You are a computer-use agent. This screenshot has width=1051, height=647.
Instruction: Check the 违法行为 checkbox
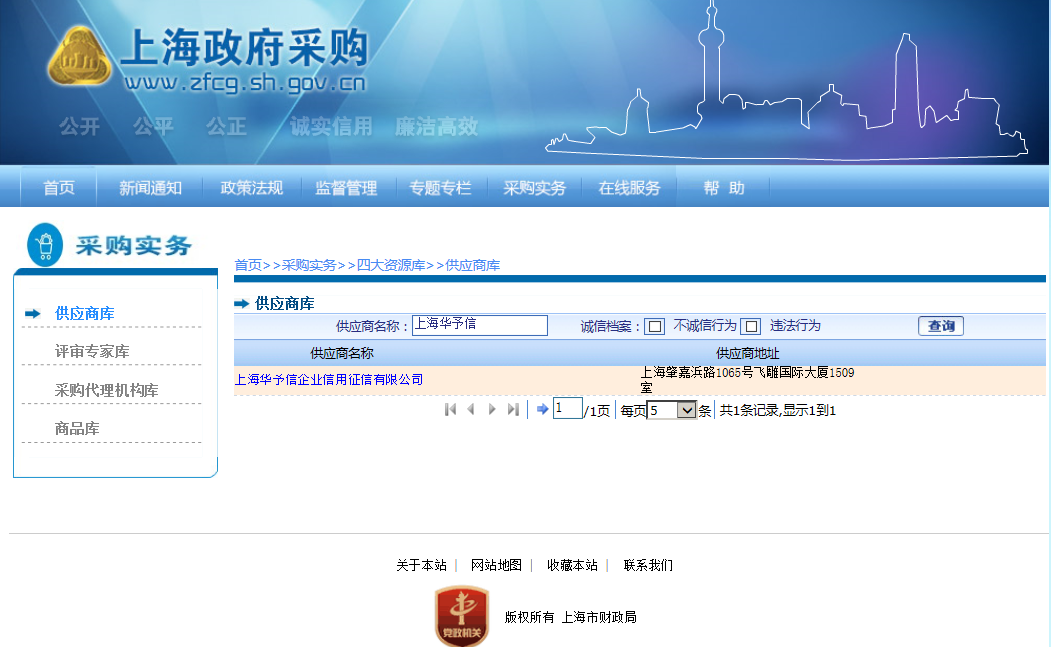[x=750, y=327]
